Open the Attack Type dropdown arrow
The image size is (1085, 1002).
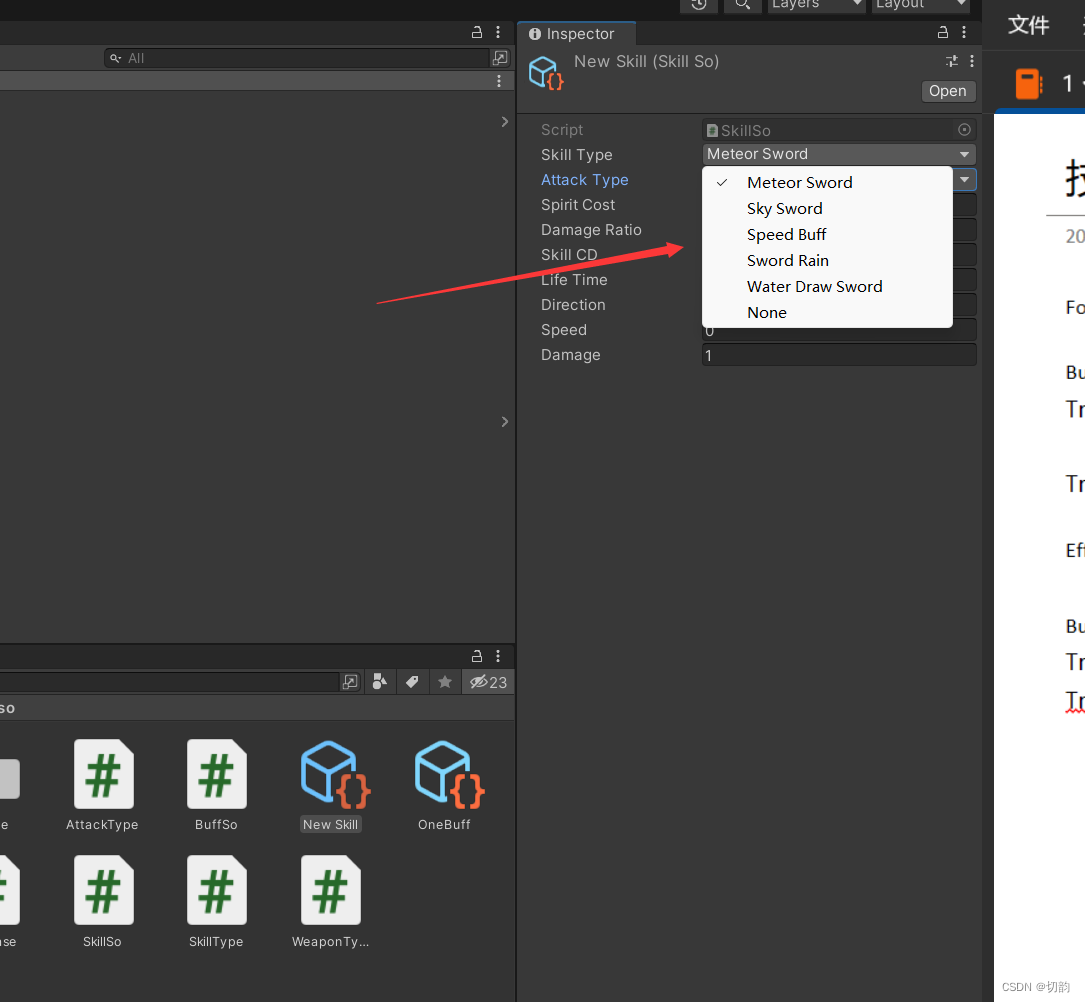964,179
